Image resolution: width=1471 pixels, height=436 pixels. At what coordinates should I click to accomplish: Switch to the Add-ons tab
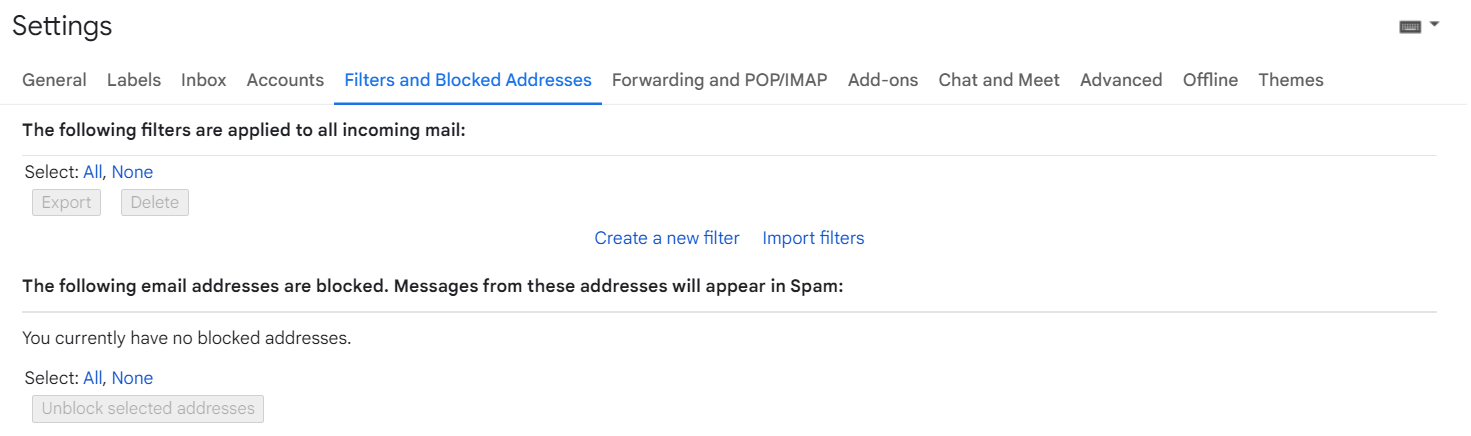coord(883,80)
